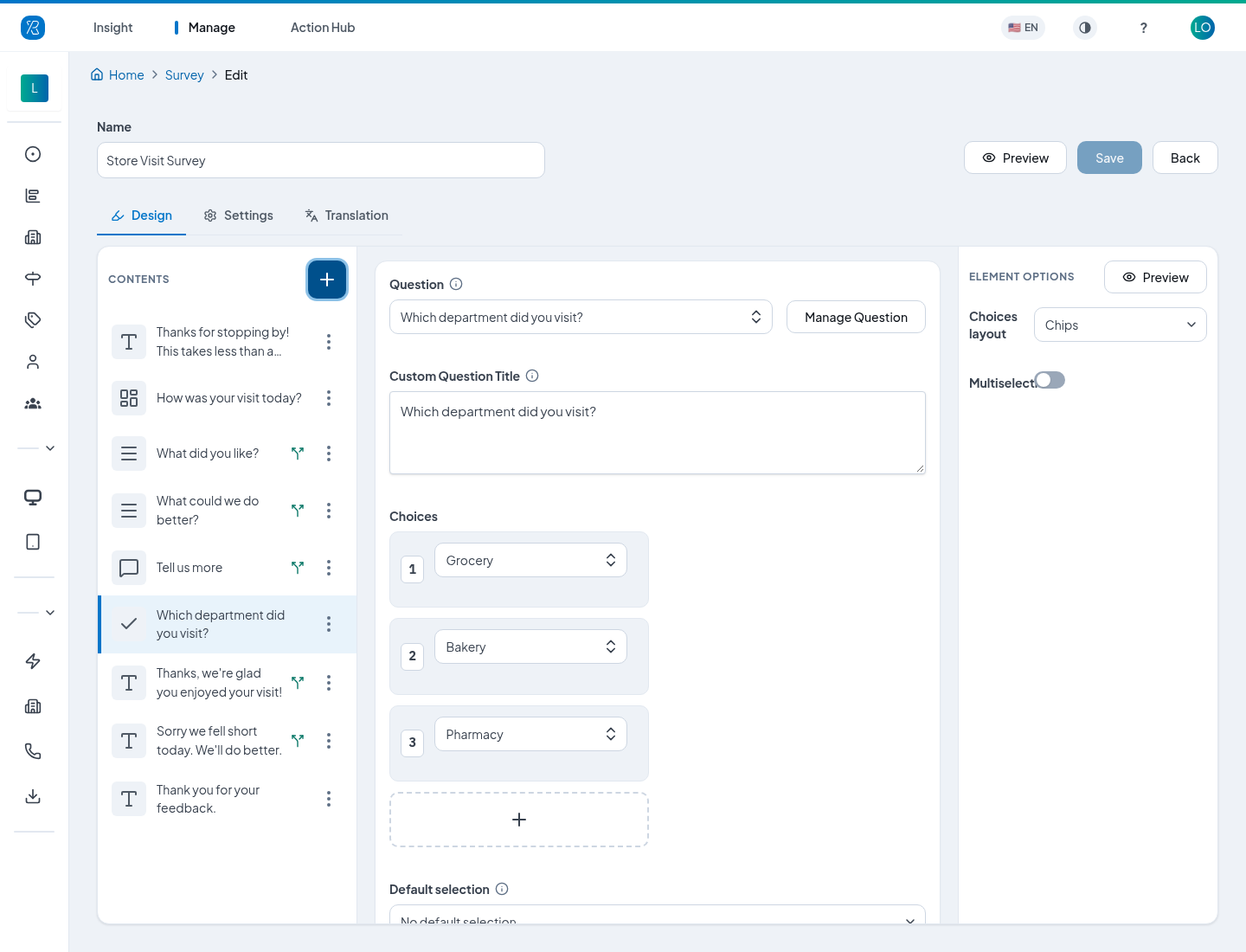Image resolution: width=1246 pixels, height=952 pixels.
Task: Switch to the Settings tab
Action: [238, 215]
